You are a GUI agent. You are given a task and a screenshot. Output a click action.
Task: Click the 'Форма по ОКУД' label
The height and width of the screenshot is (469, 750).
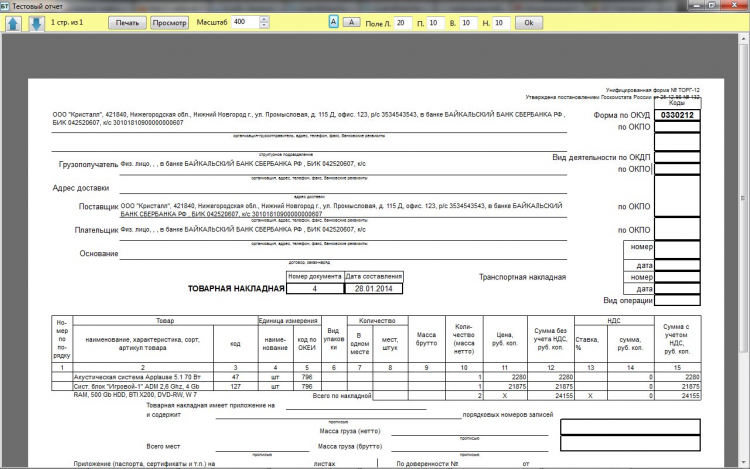621,115
